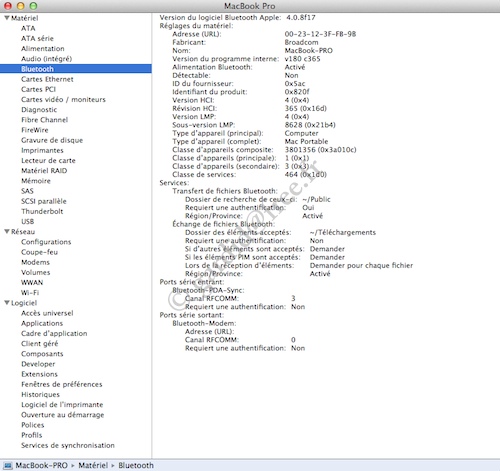This screenshot has width=500, height=471.
Task: Open the USB entry
Action: tap(27, 221)
